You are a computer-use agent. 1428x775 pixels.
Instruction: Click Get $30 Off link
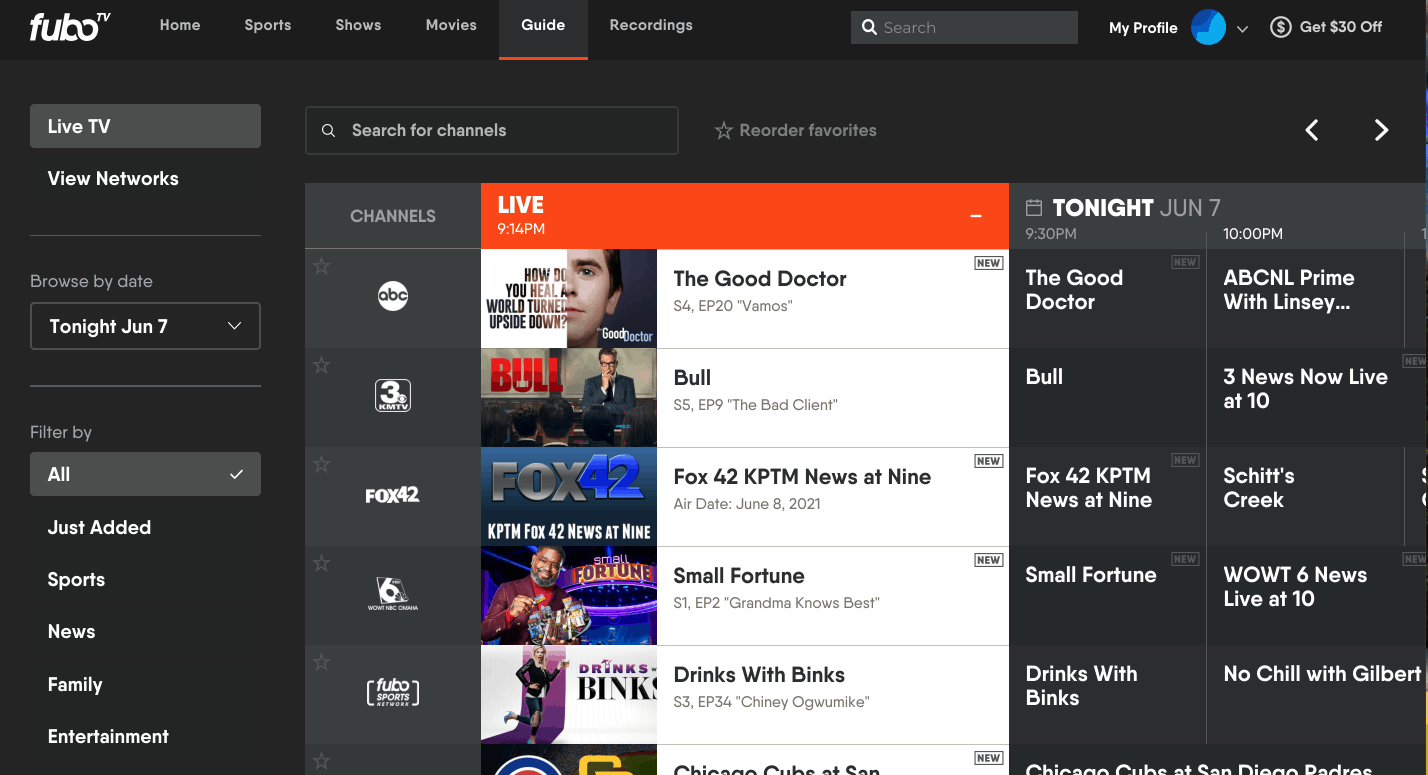click(1326, 27)
